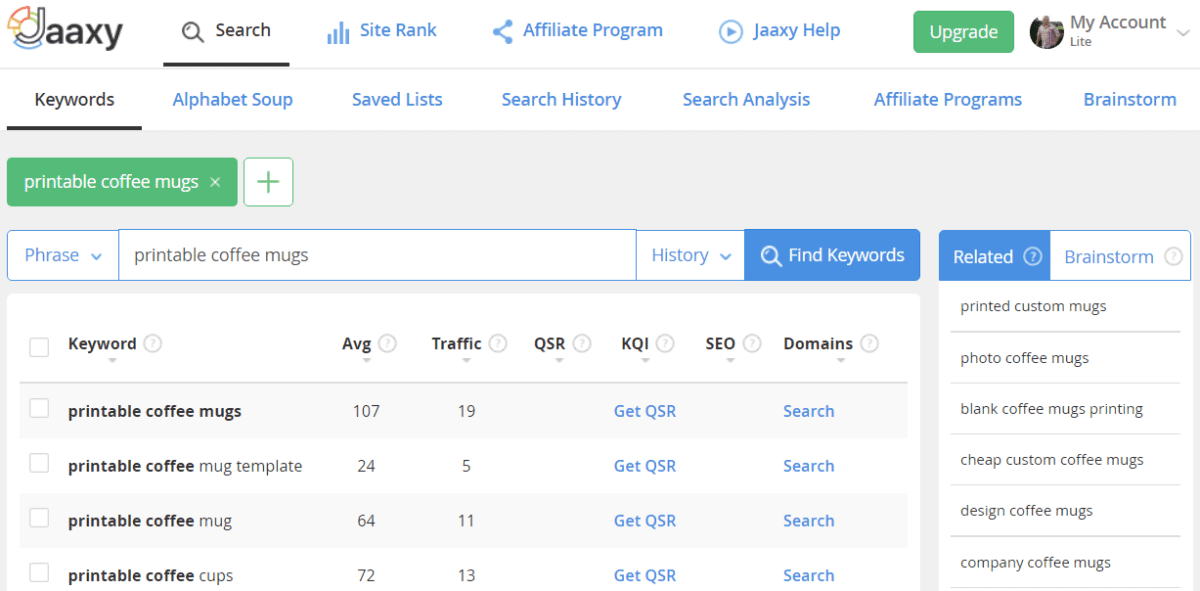Add a new search tab with plus
Screen dimensions: 1200x591
pos(268,182)
